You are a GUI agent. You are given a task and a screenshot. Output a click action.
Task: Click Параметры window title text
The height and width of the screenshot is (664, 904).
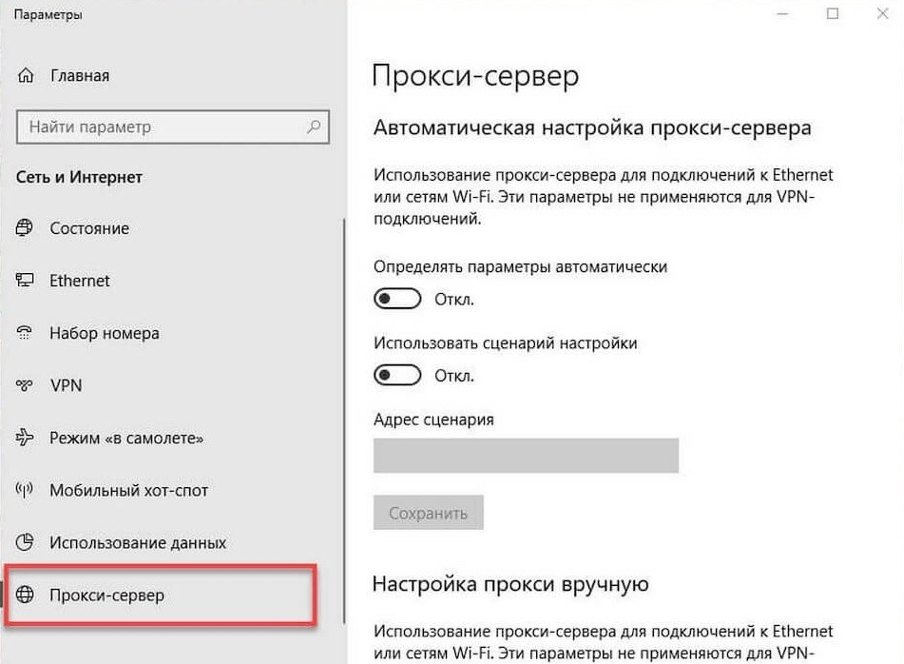[x=48, y=14]
